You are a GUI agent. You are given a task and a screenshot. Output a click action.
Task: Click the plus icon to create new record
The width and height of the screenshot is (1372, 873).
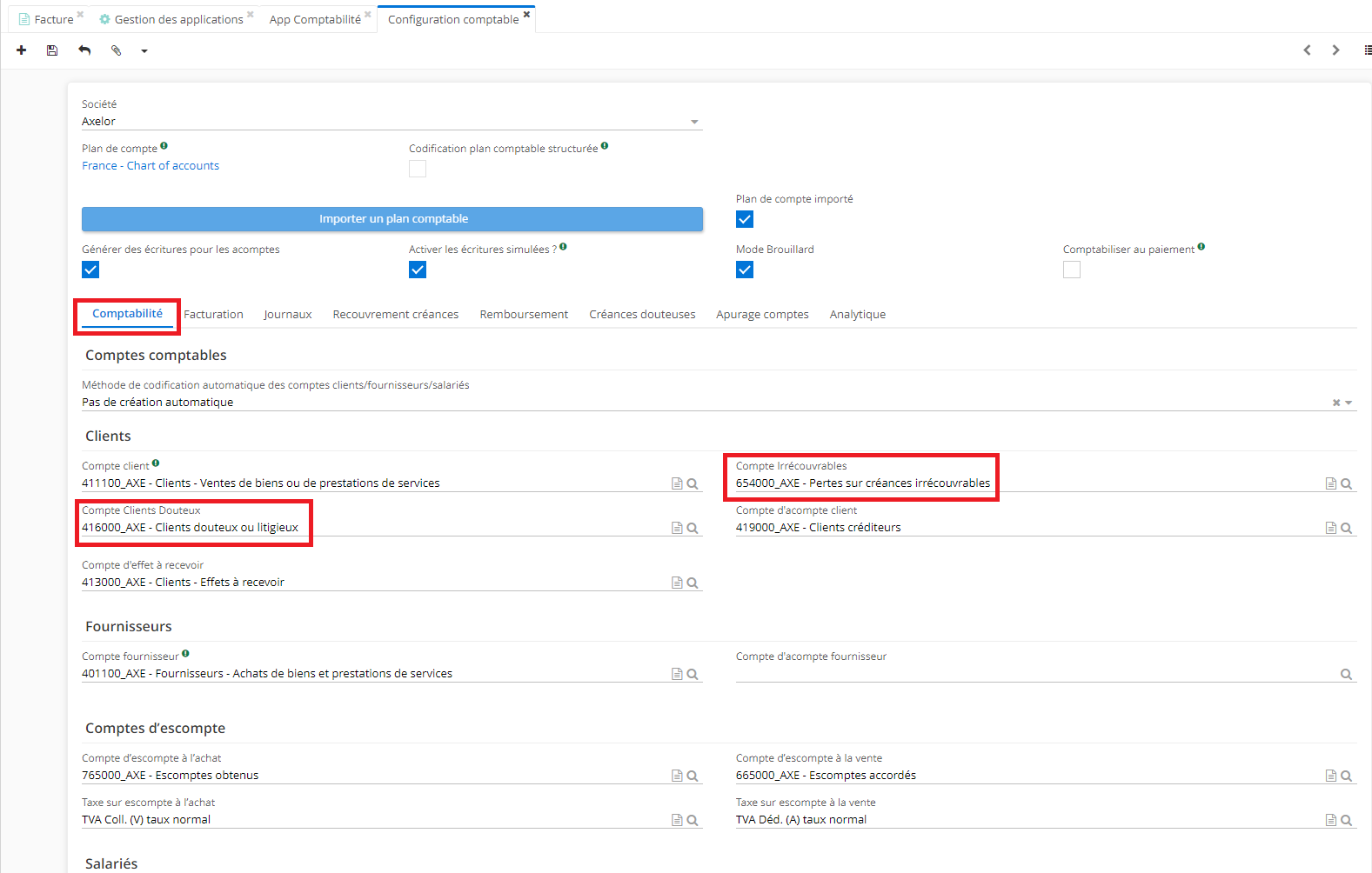click(x=22, y=50)
